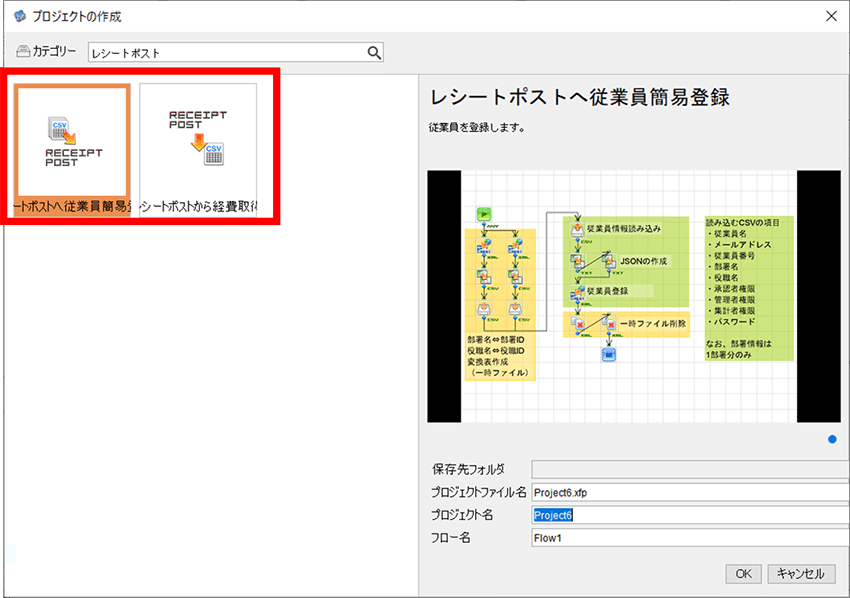Click the heading レシートポストへ従業員簡易登録
This screenshot has width=850, height=598.
pyautogui.click(x=579, y=98)
